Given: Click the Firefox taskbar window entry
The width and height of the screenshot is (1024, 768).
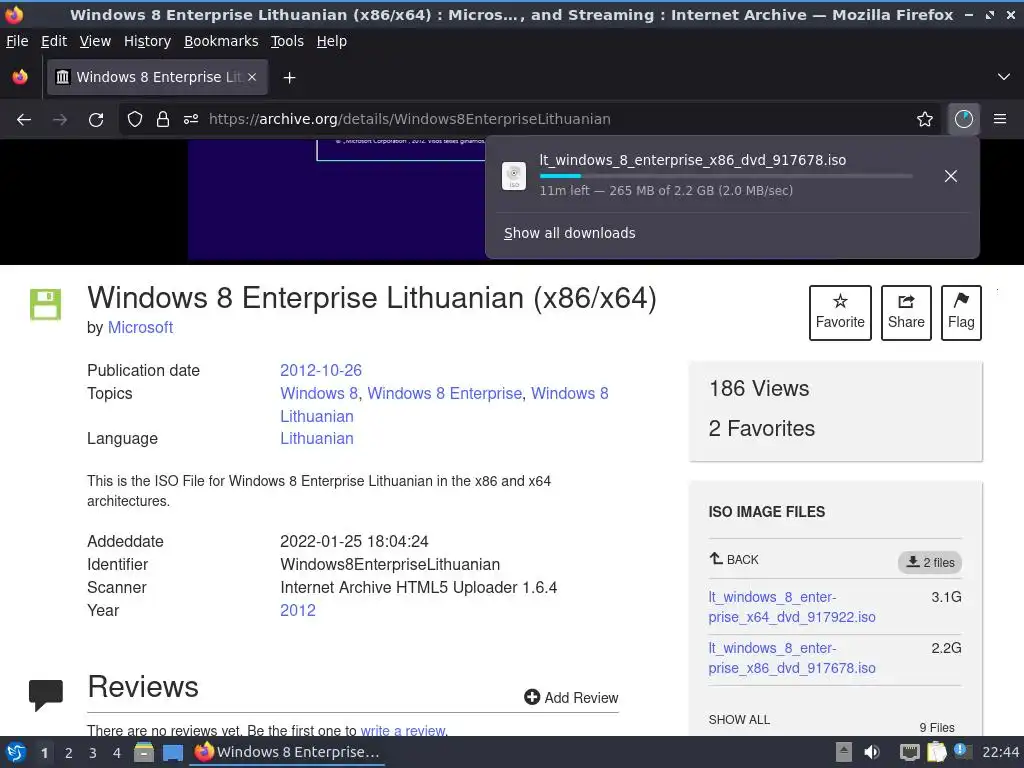Looking at the screenshot, I should click(287, 752).
